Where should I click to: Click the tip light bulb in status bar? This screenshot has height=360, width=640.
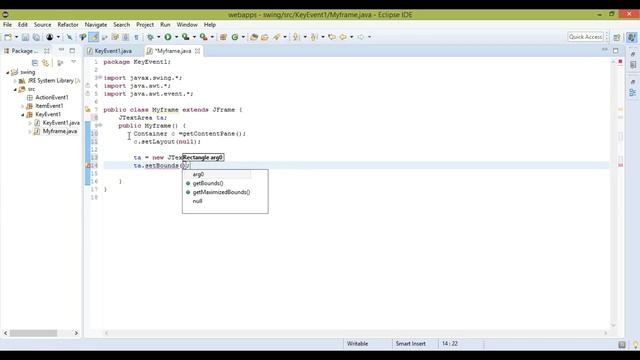coord(635,345)
